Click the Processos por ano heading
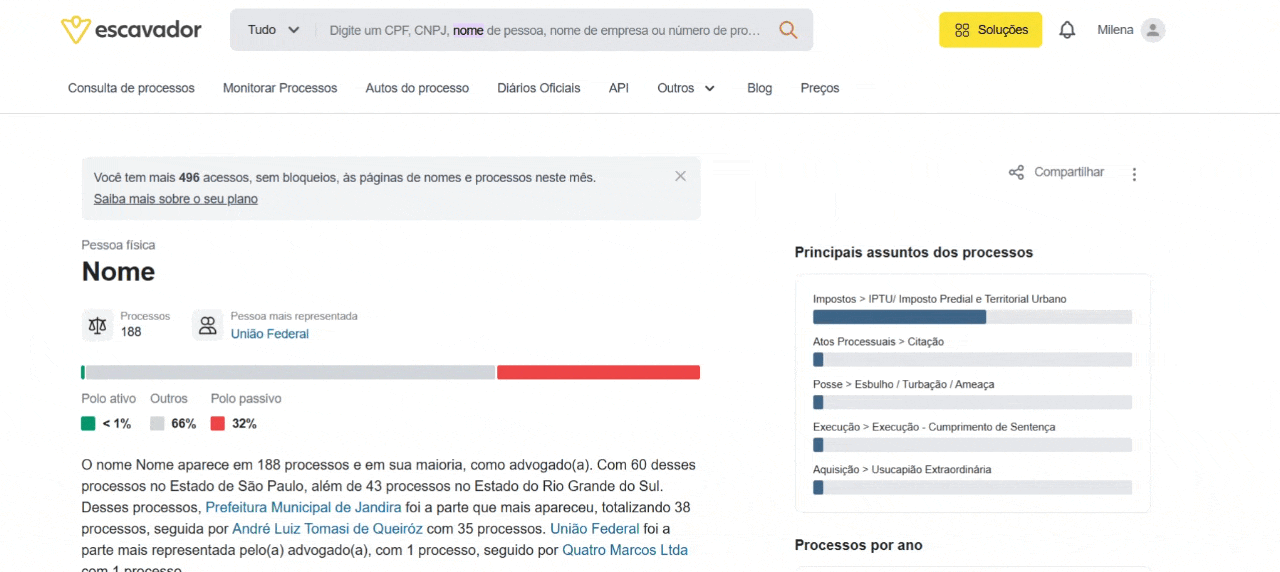The width and height of the screenshot is (1280, 572). point(859,545)
